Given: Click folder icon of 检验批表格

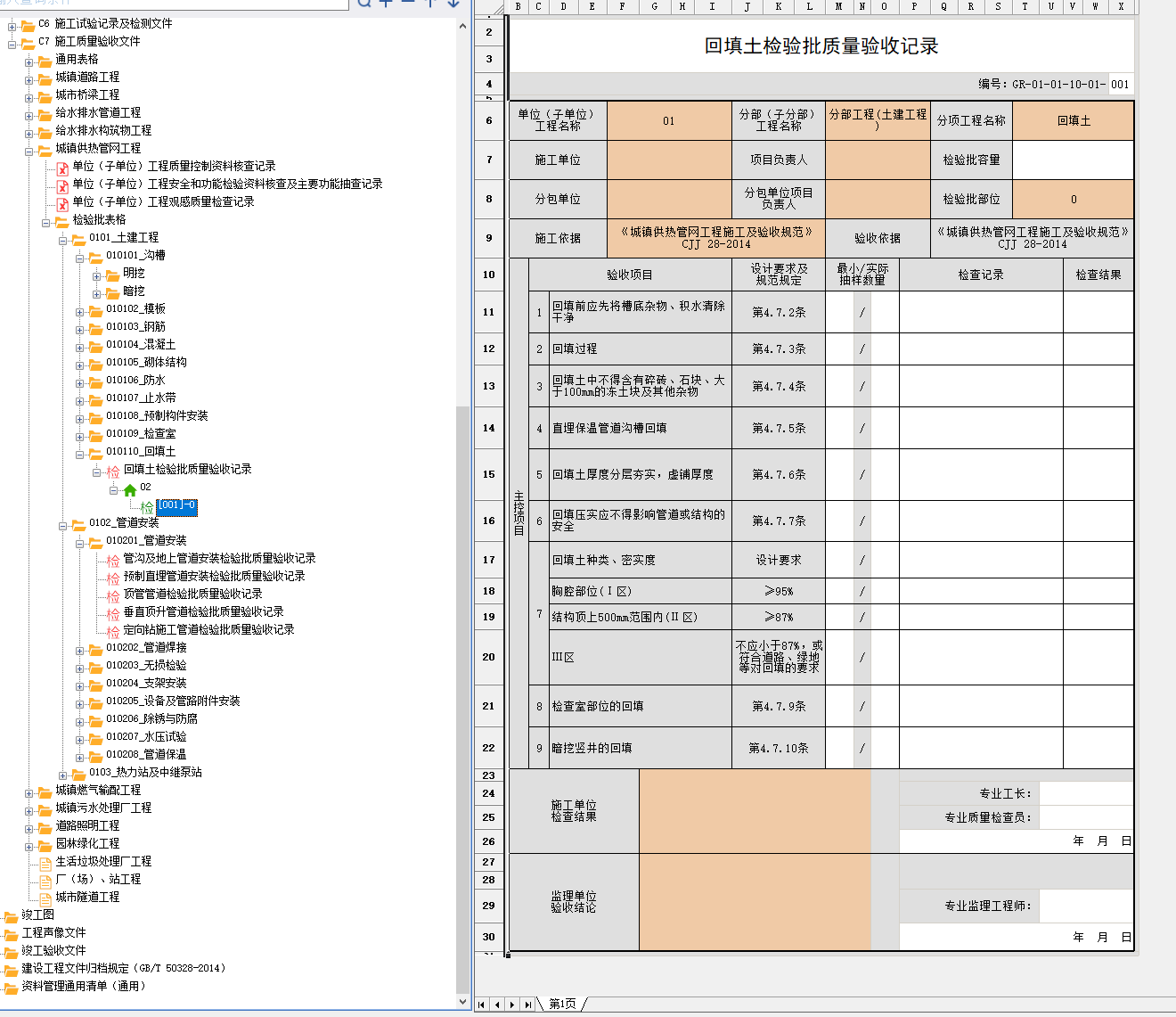Looking at the screenshot, I should point(61,221).
